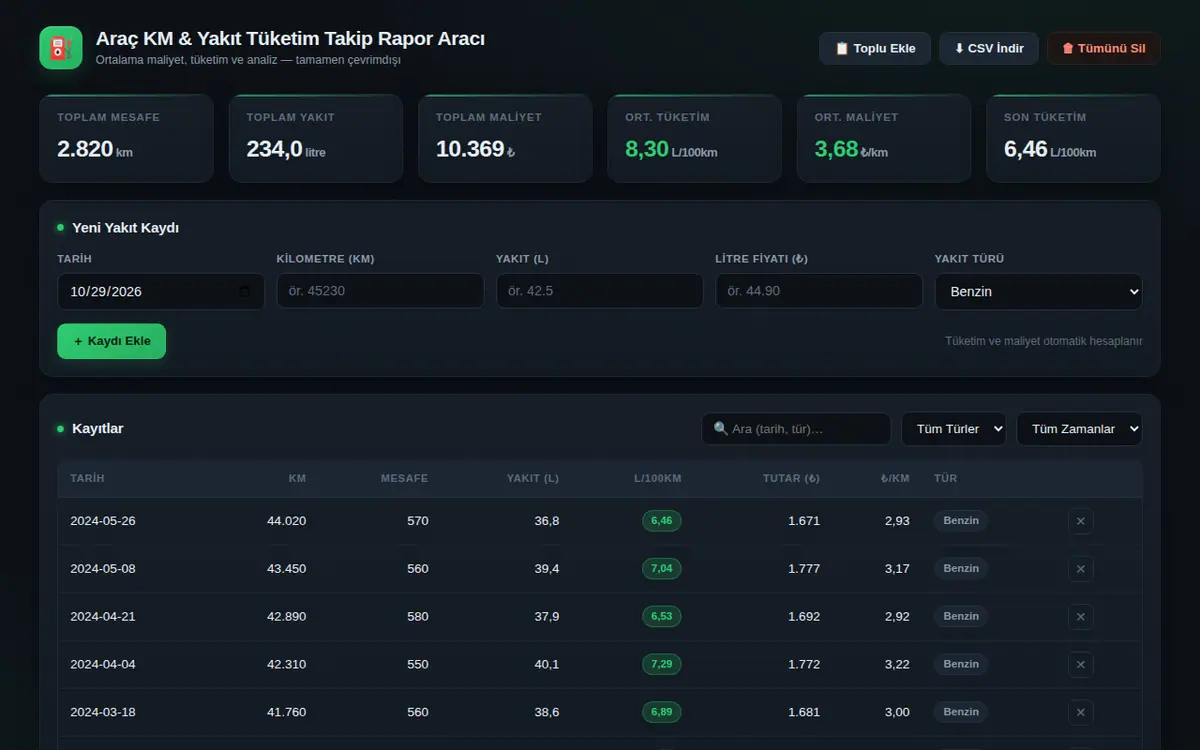Viewport: 1200px width, 750px height.
Task: Click the Tutar (₺) column header
Action: pyautogui.click(x=791, y=478)
